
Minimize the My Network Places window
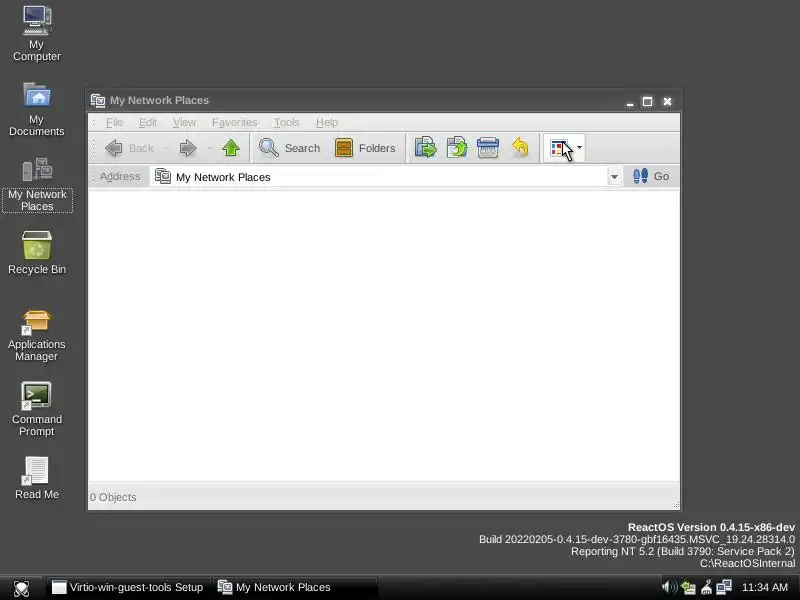point(630,102)
